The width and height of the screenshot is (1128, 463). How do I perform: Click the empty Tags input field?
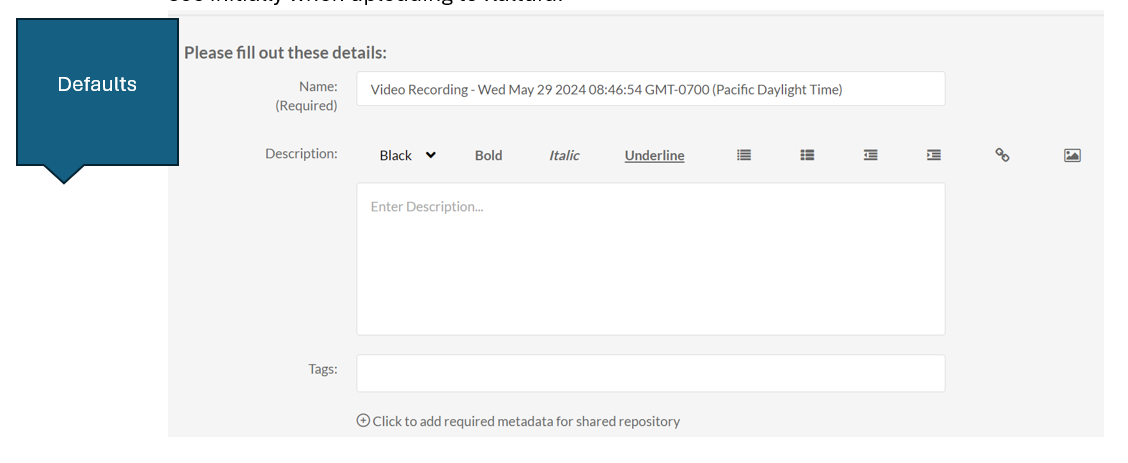click(x=650, y=373)
